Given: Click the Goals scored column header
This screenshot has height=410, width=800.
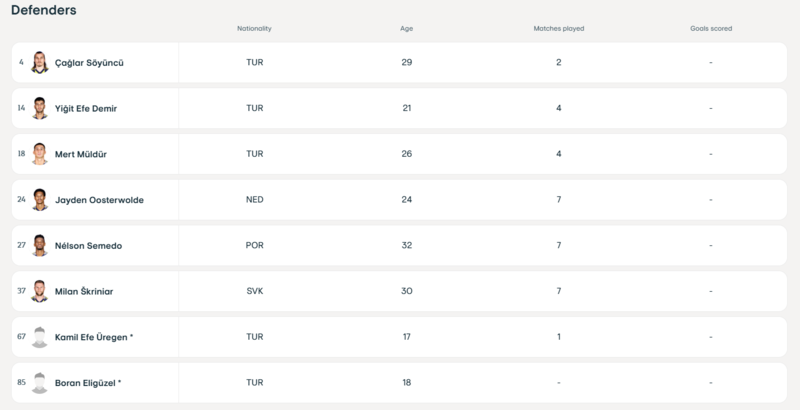Looking at the screenshot, I should 711,28.
